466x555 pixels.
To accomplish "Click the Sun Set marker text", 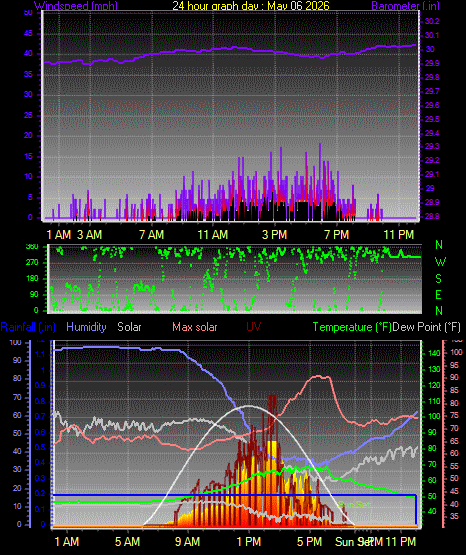I will 354,505.
